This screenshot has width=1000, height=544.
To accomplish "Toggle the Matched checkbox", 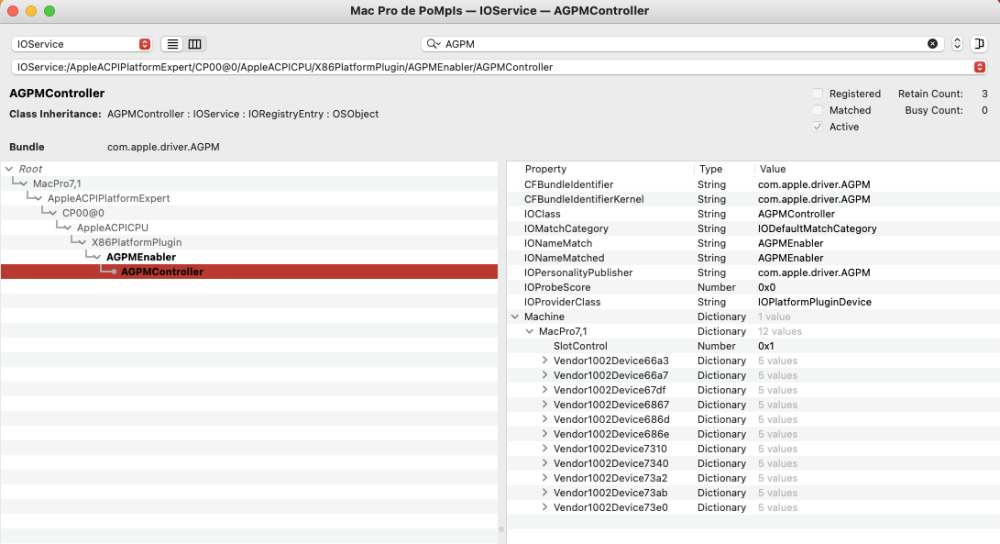I will (818, 110).
